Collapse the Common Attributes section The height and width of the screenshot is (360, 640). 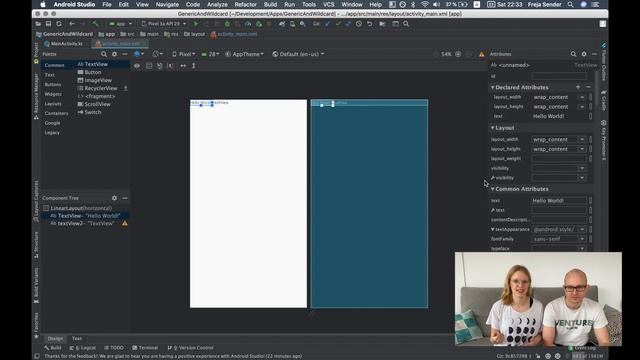(493, 189)
